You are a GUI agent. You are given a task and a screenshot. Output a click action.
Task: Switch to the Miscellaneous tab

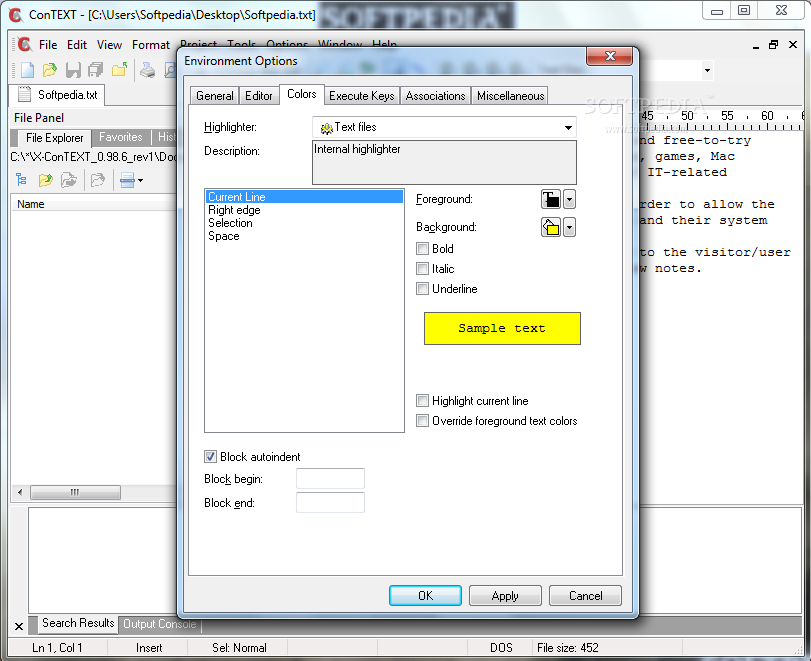click(x=510, y=96)
